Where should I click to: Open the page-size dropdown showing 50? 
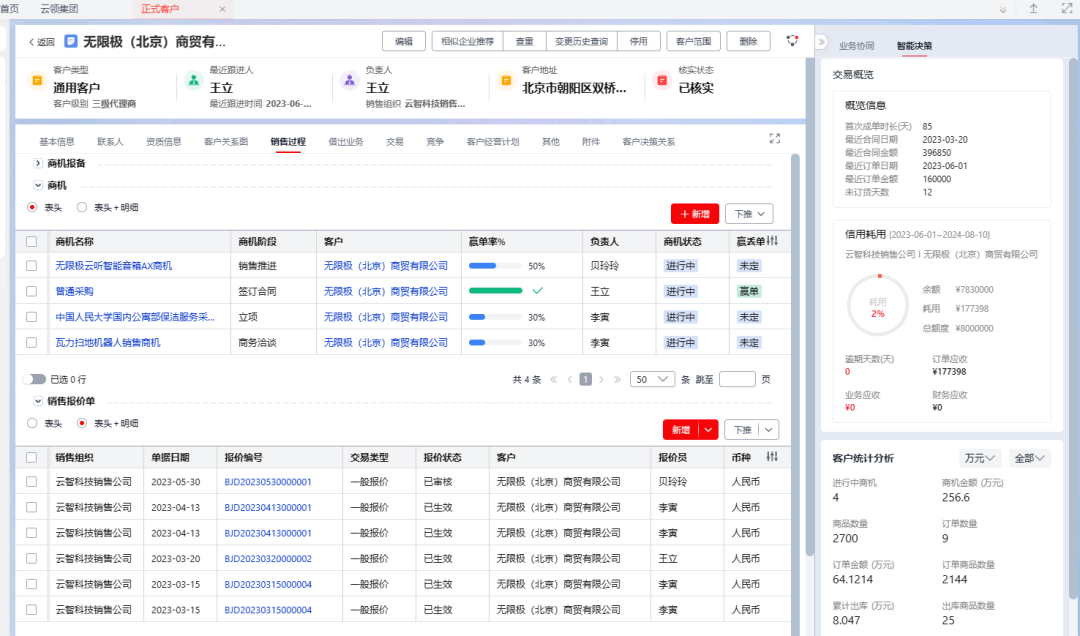(x=653, y=379)
